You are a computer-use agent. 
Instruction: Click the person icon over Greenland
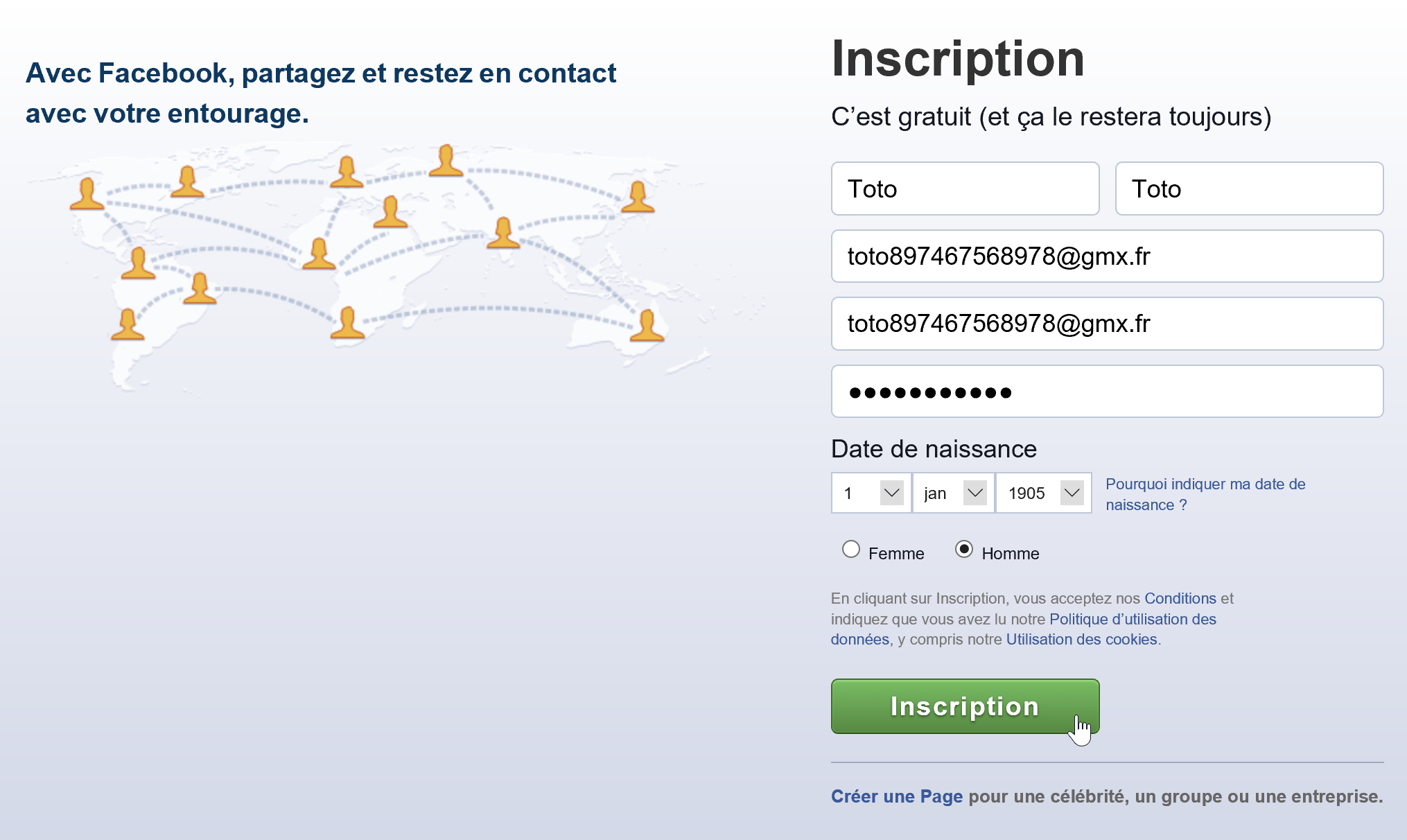click(347, 171)
